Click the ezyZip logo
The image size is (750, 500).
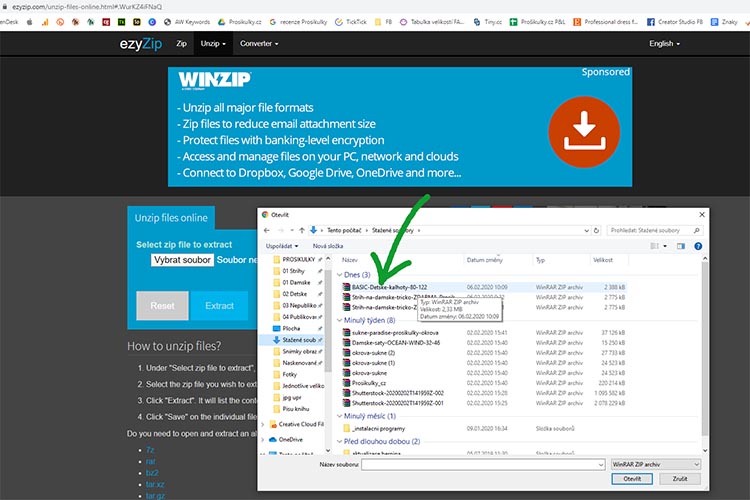(x=141, y=44)
